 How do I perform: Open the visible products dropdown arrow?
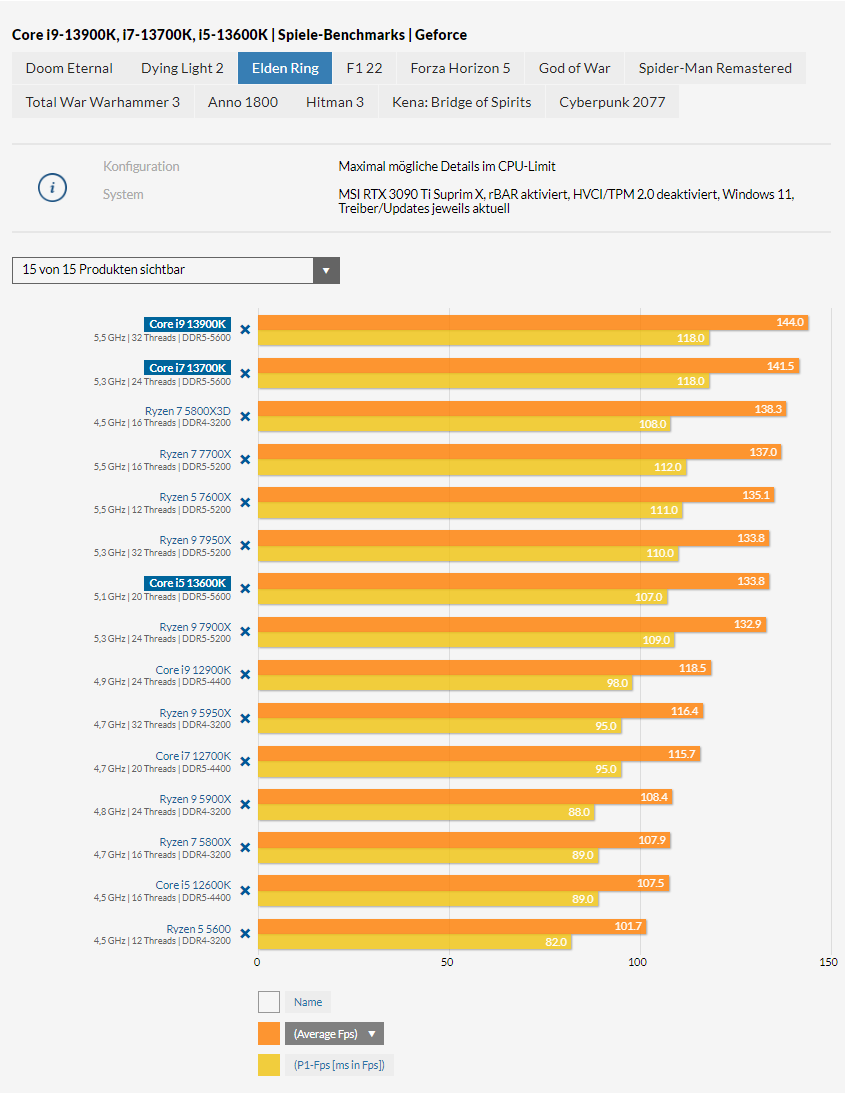coord(326,270)
